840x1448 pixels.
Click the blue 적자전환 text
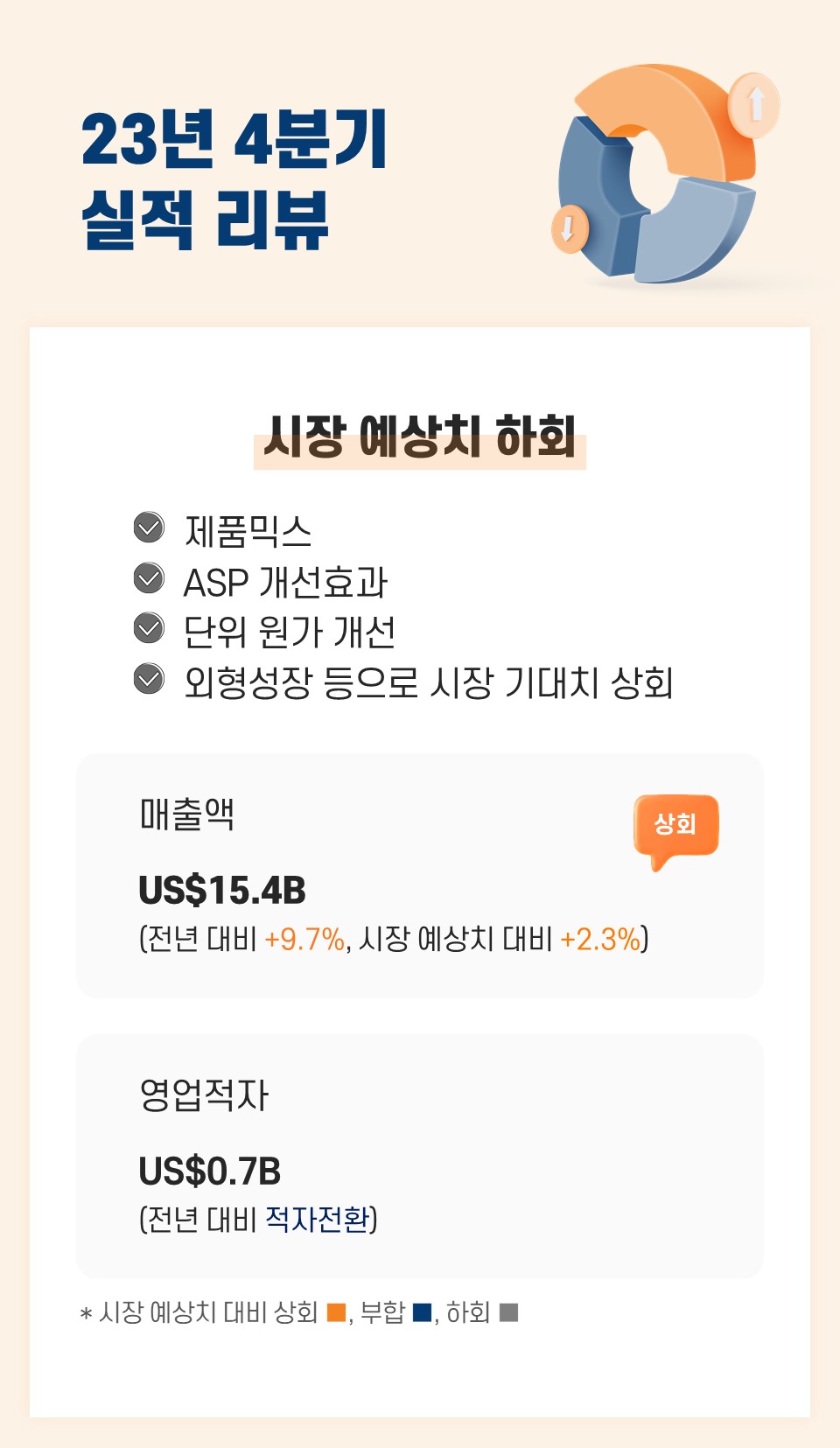318,1220
